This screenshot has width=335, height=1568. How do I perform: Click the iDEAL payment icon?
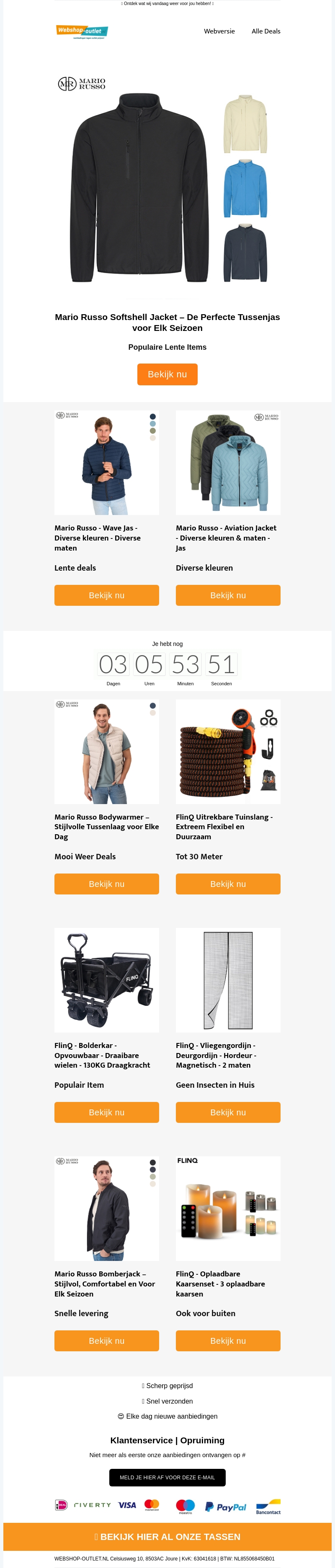pyautogui.click(x=61, y=1505)
